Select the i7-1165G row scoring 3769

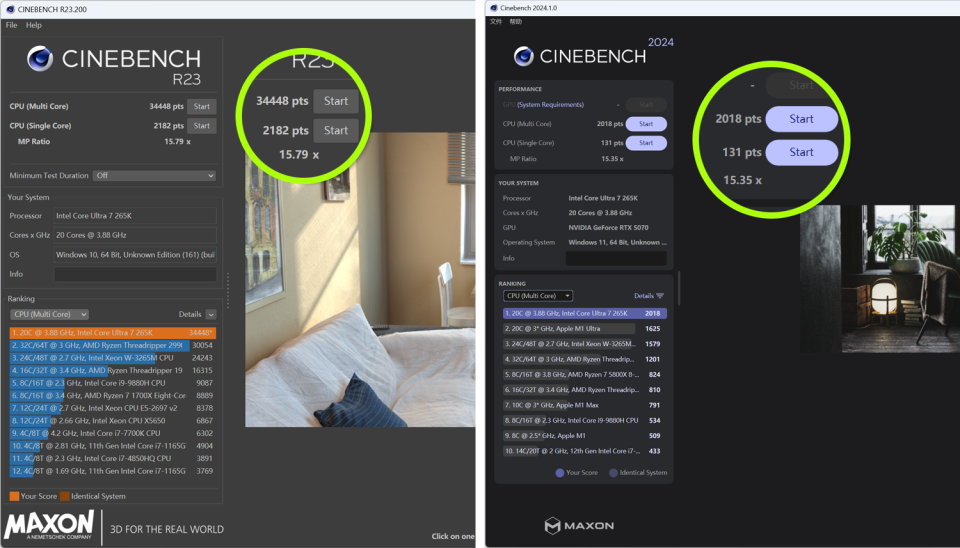[x=113, y=471]
